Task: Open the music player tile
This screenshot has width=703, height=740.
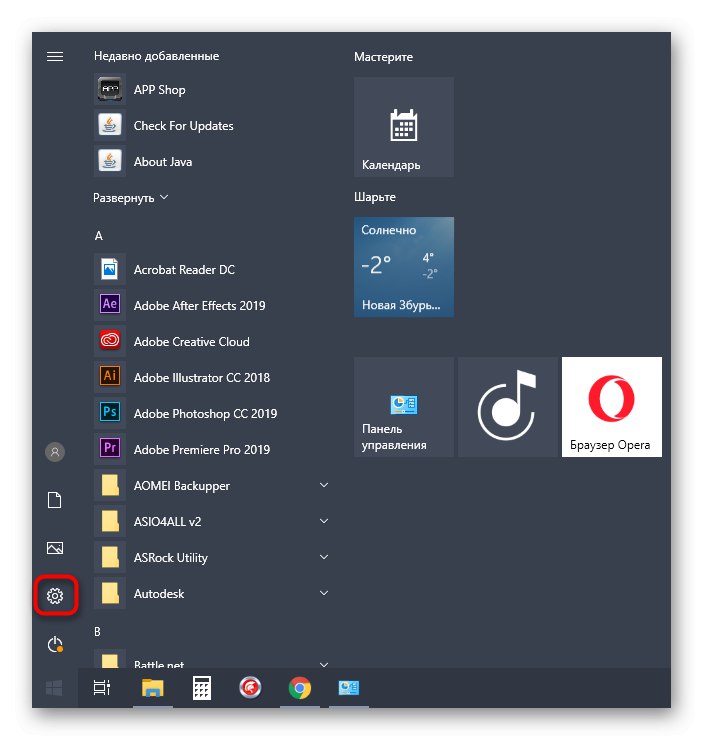Action: tap(508, 407)
